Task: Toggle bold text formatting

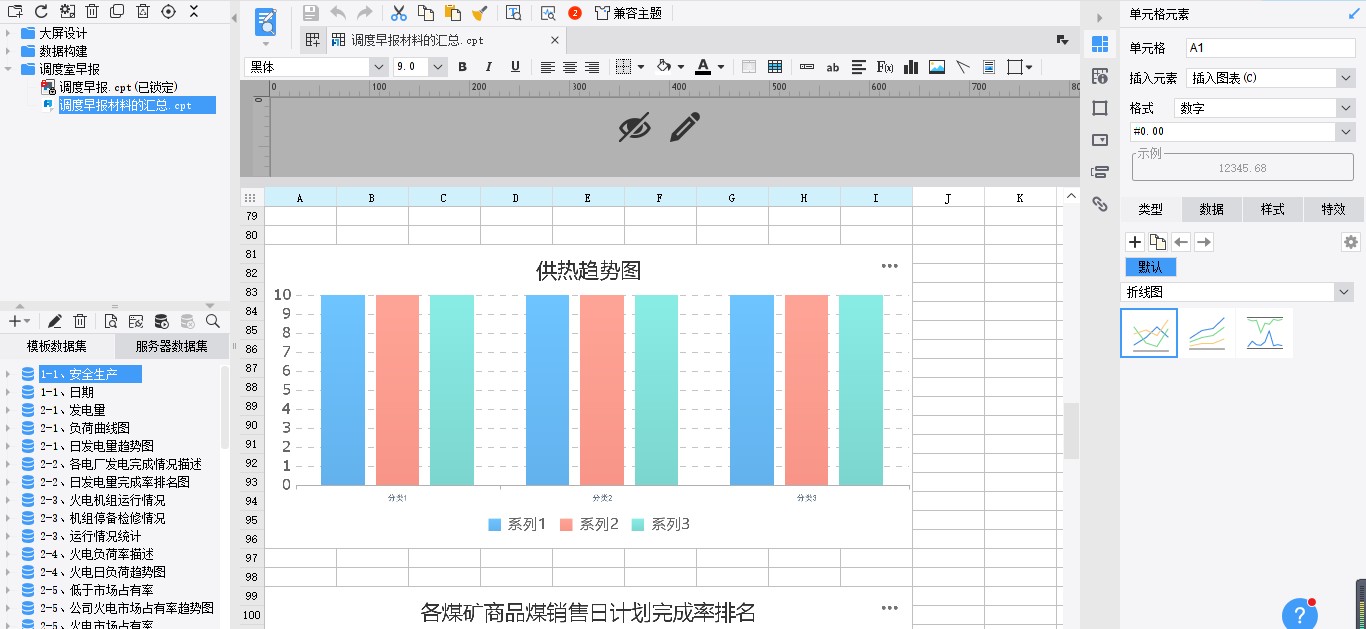Action: 462,67
